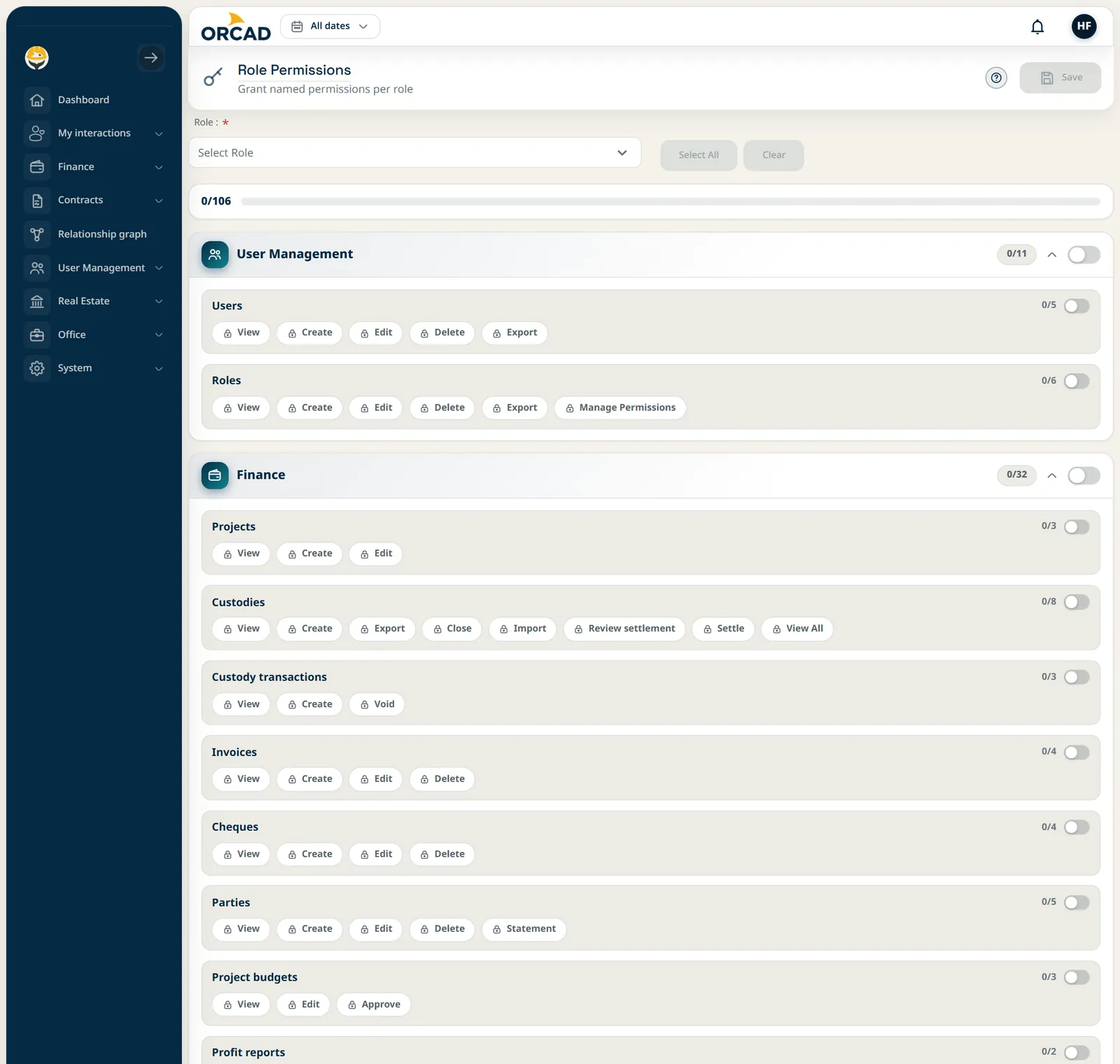Enable all Users permissions toggle
This screenshot has height=1064, width=1120.
pos(1077,306)
